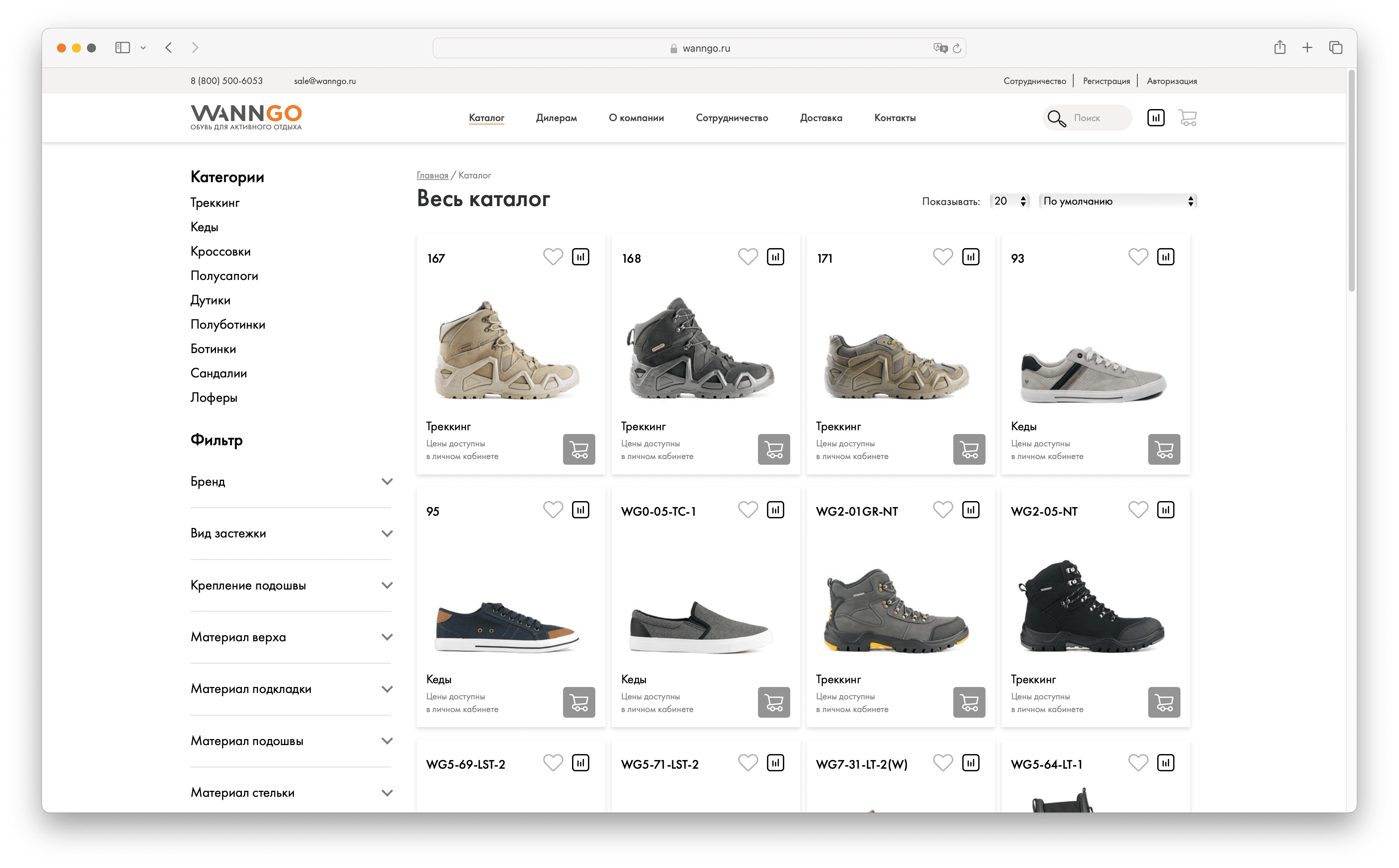Image resolution: width=1399 pixels, height=868 pixels.
Task: Add product 168 to comparison
Action: click(775, 257)
